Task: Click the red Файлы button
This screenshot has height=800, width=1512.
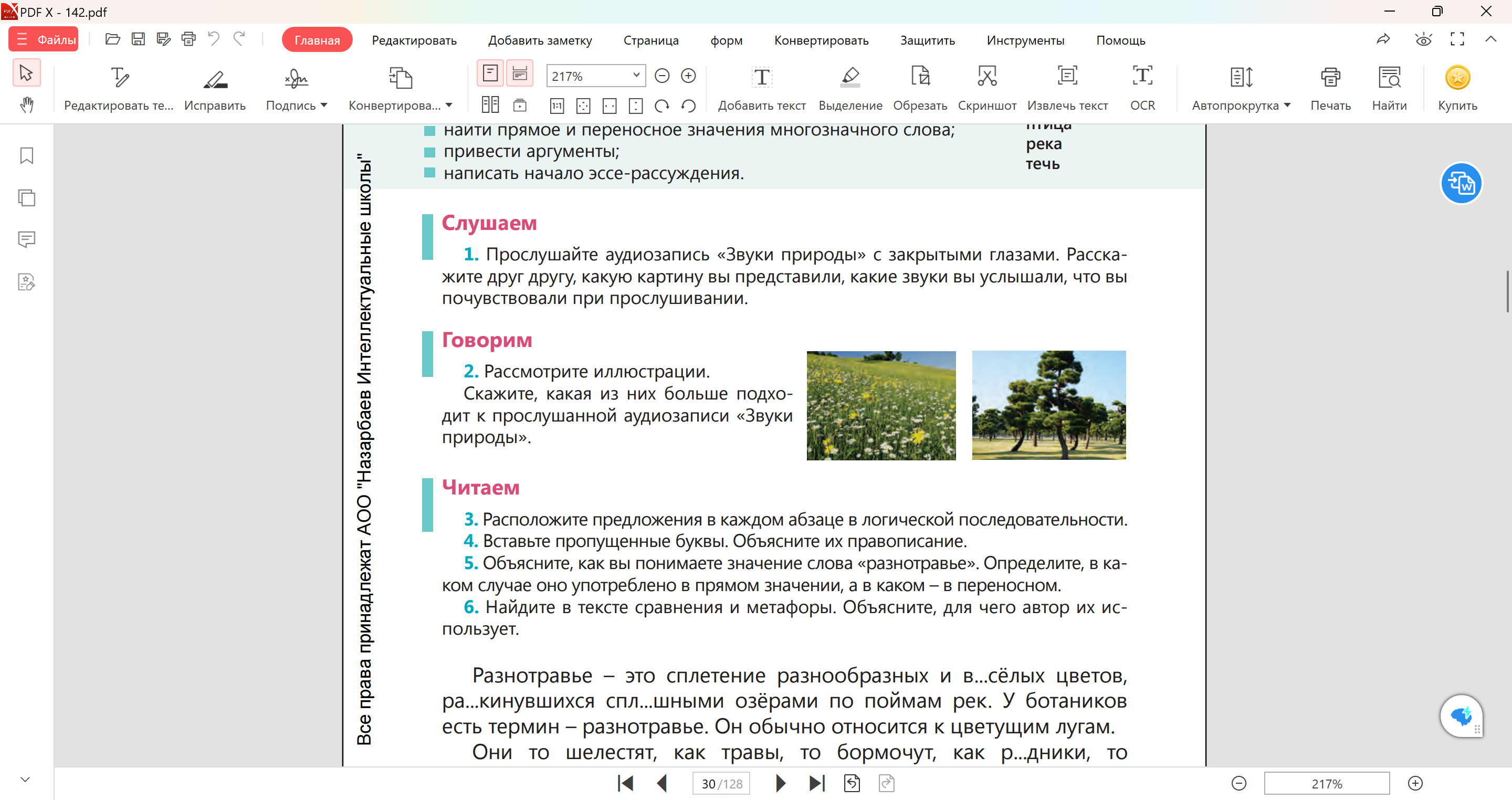Action: (44, 39)
